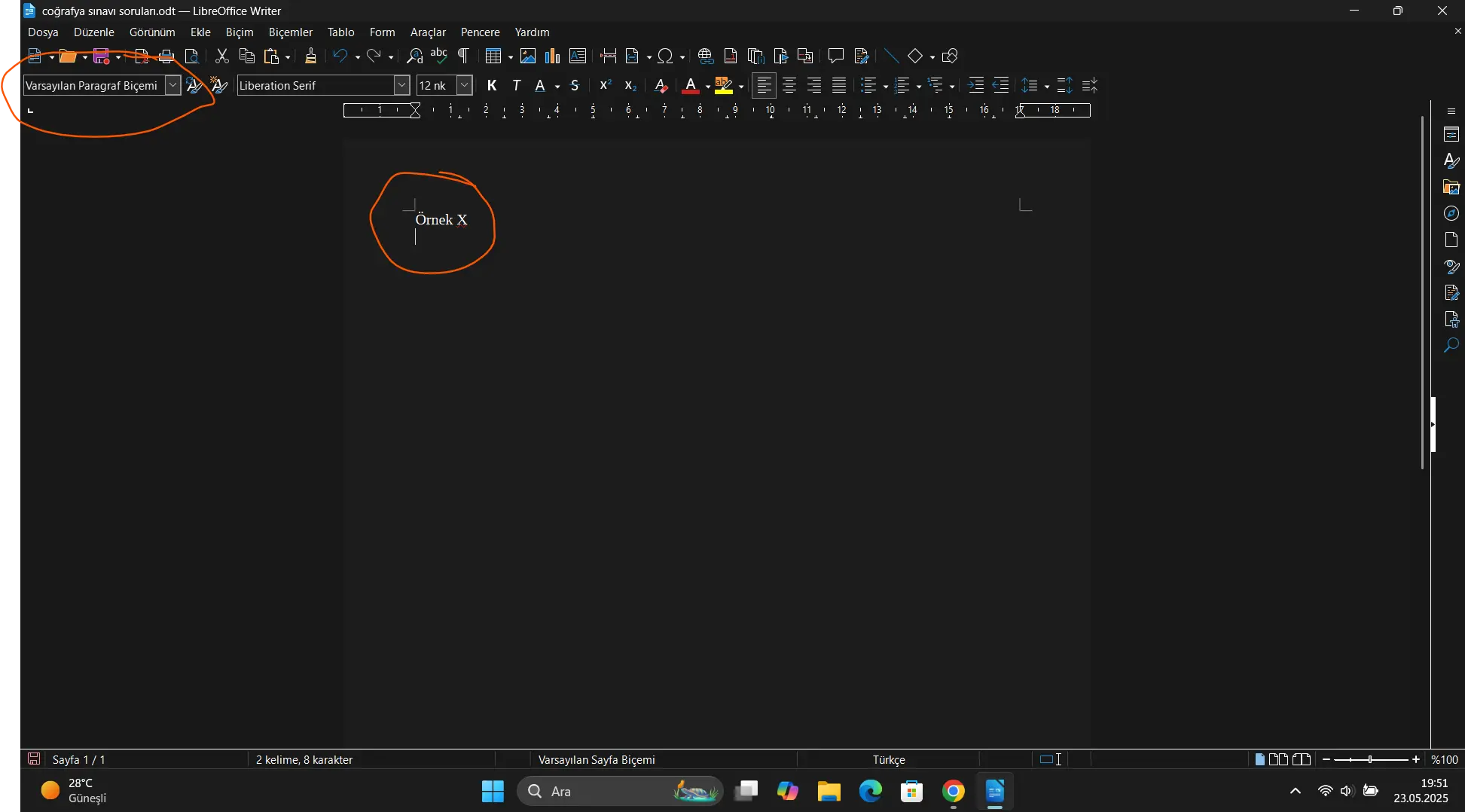Toggle Formatting Marks (pilcrow)

[x=464, y=56]
